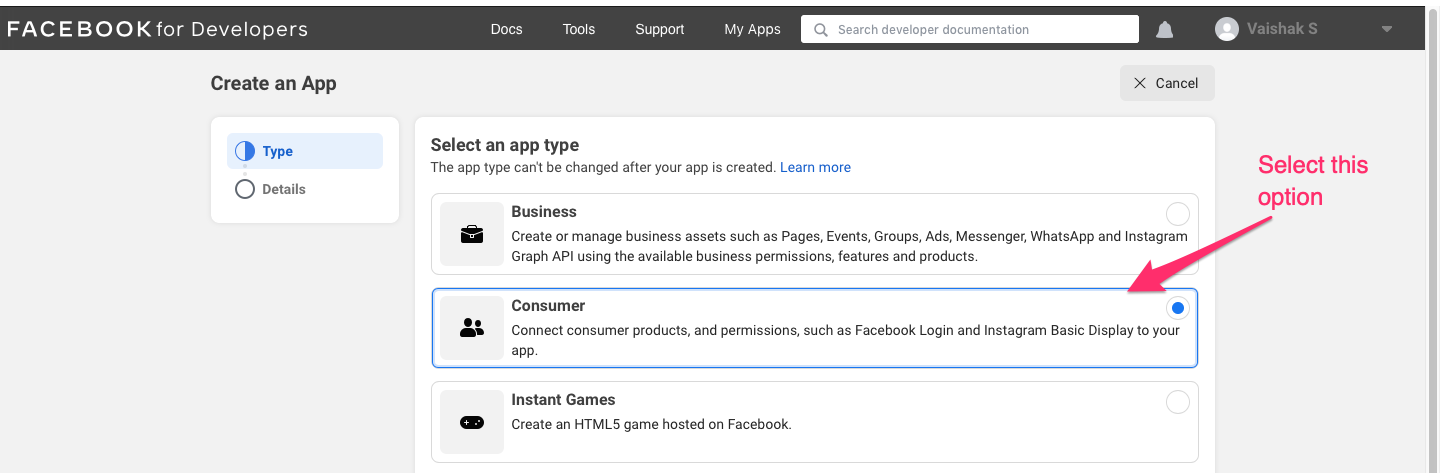Screen dimensions: 1440x473
Task: Click the empty Details step circle
Action: 245,189
